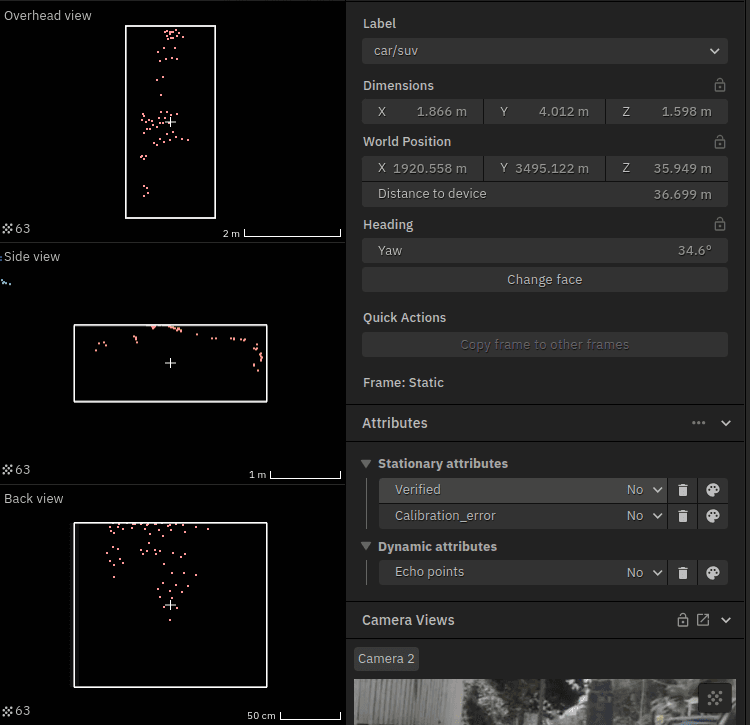Image resolution: width=750 pixels, height=725 pixels.
Task: Collapse the Dynamic attributes group
Action: (x=366, y=547)
